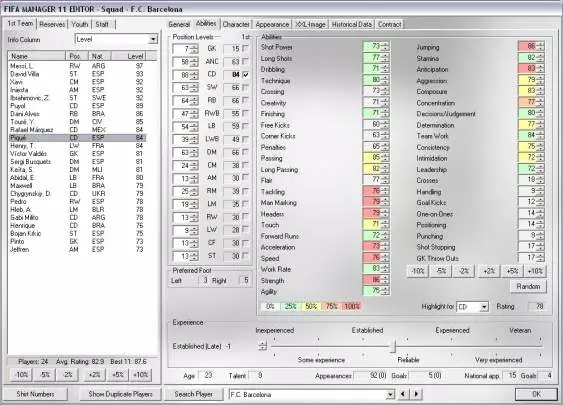Adjust the Strength value spinner
This screenshot has height=405, width=563.
click(385, 280)
